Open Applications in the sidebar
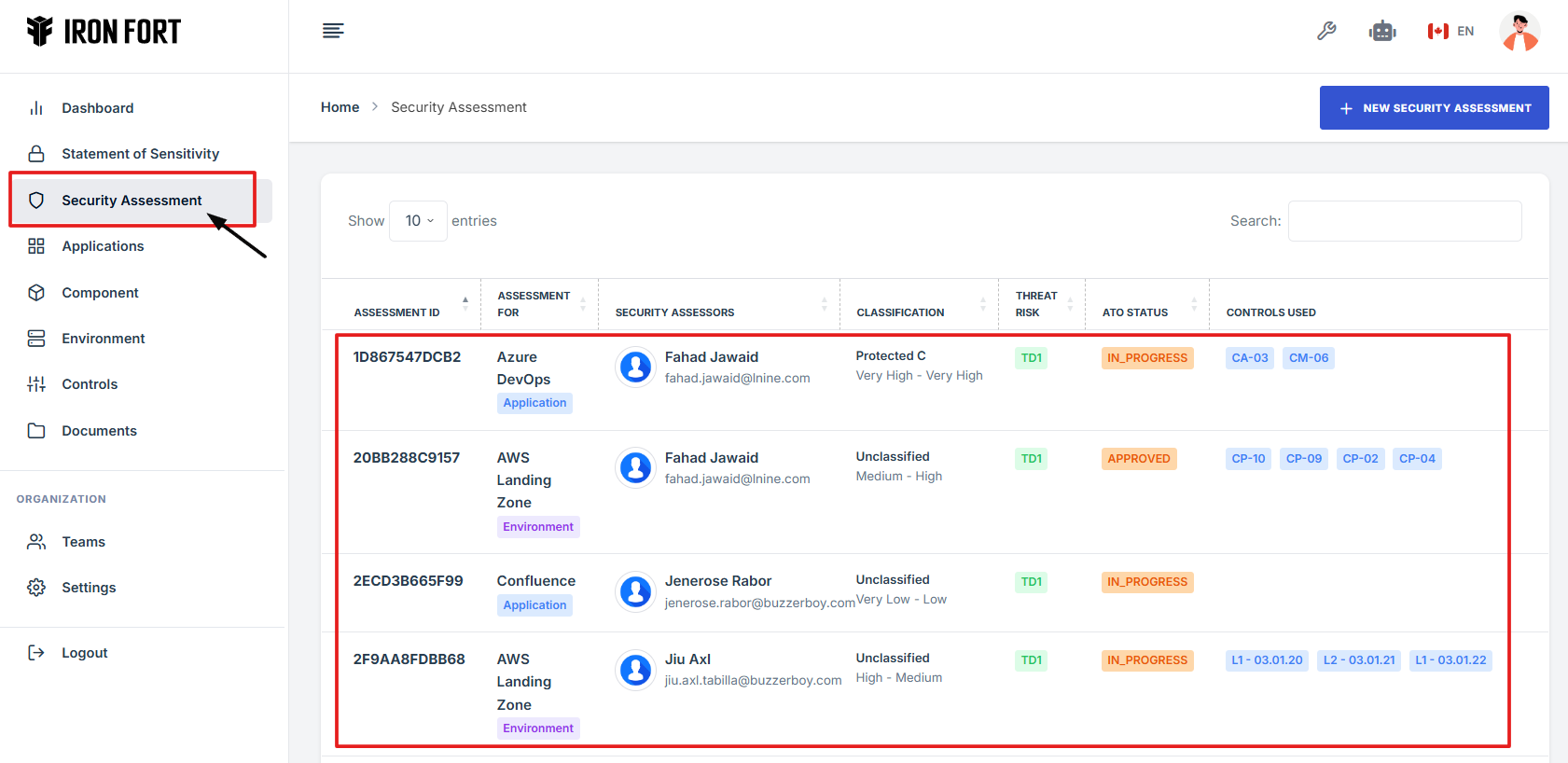Screen dimensions: 1568x763 coord(103,246)
